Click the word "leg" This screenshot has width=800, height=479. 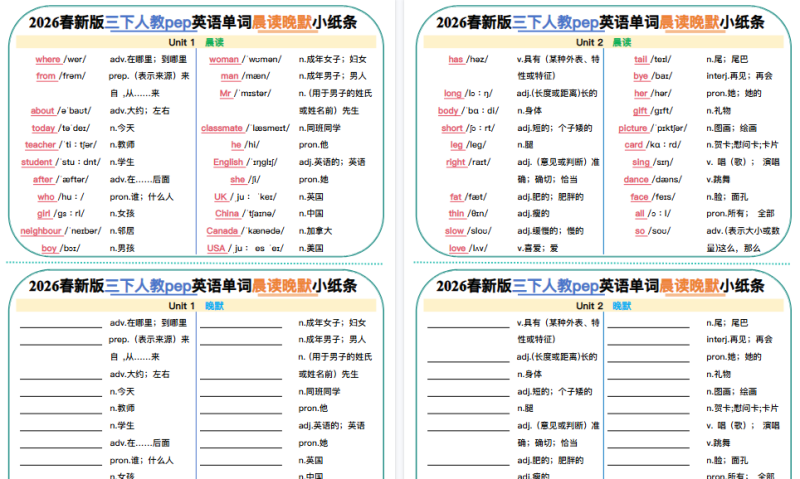pyautogui.click(x=457, y=145)
